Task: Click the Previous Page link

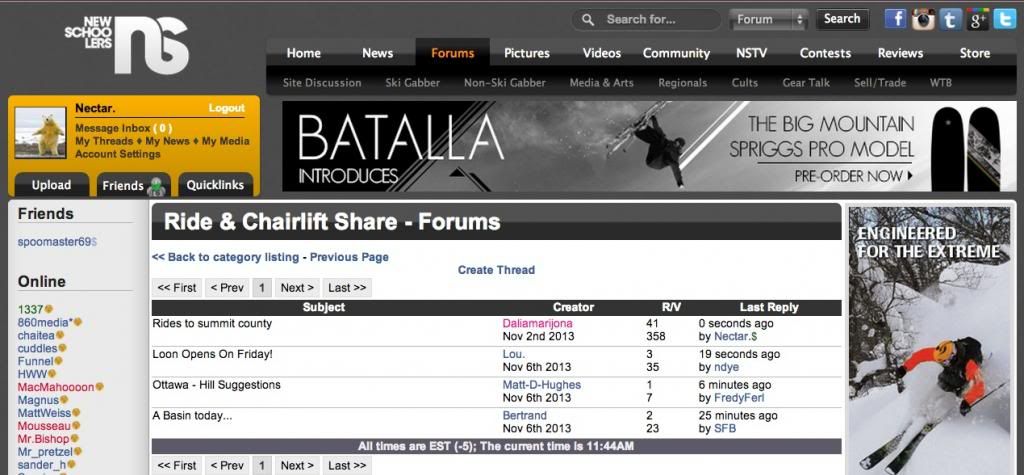Action: pyautogui.click(x=349, y=257)
